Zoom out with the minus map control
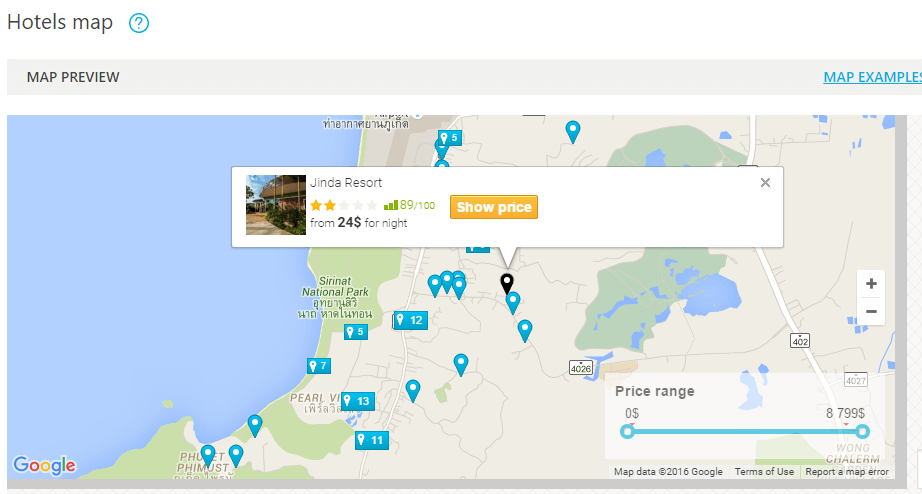 [871, 311]
